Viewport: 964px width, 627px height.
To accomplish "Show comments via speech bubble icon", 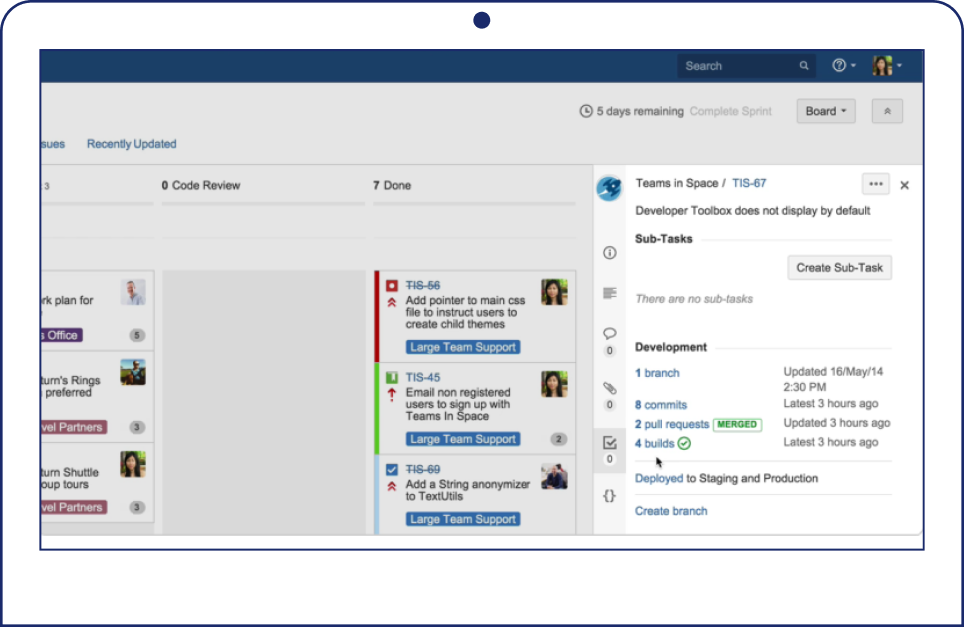I will tap(609, 334).
